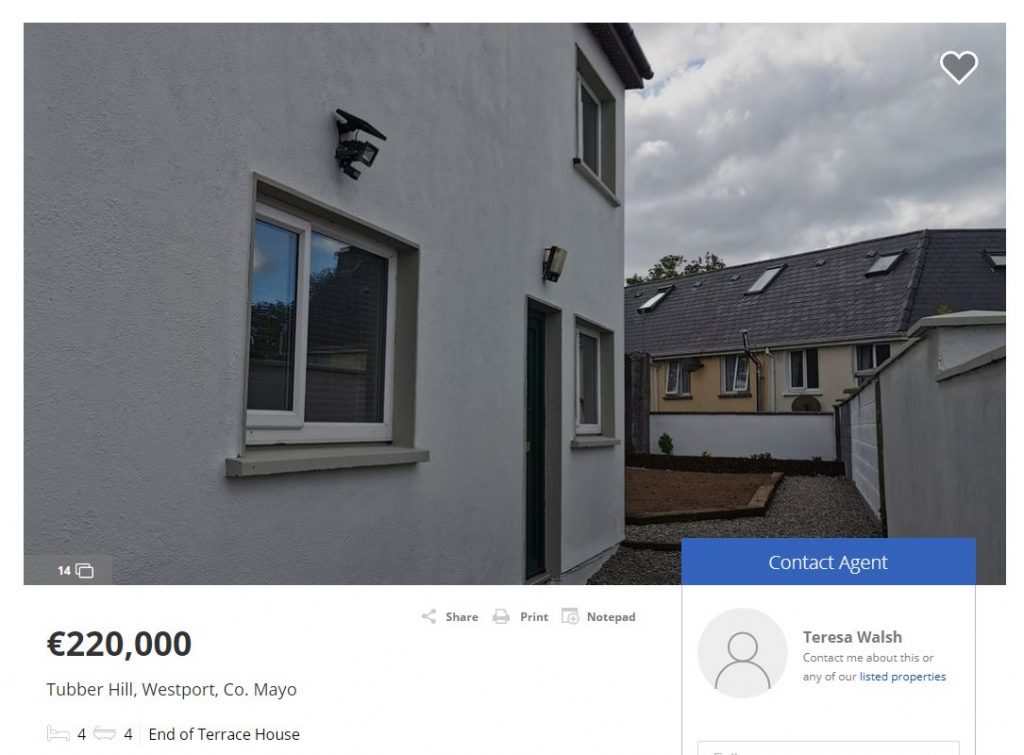Image resolution: width=1024 pixels, height=755 pixels.
Task: Add listing to Notepad label
Action: [x=611, y=617]
